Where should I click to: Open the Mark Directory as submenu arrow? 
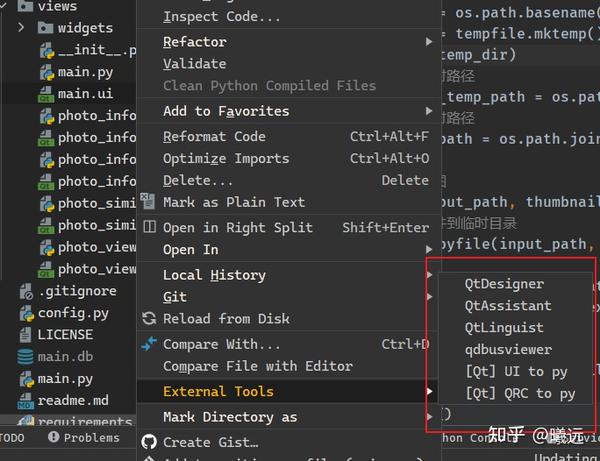(430, 416)
